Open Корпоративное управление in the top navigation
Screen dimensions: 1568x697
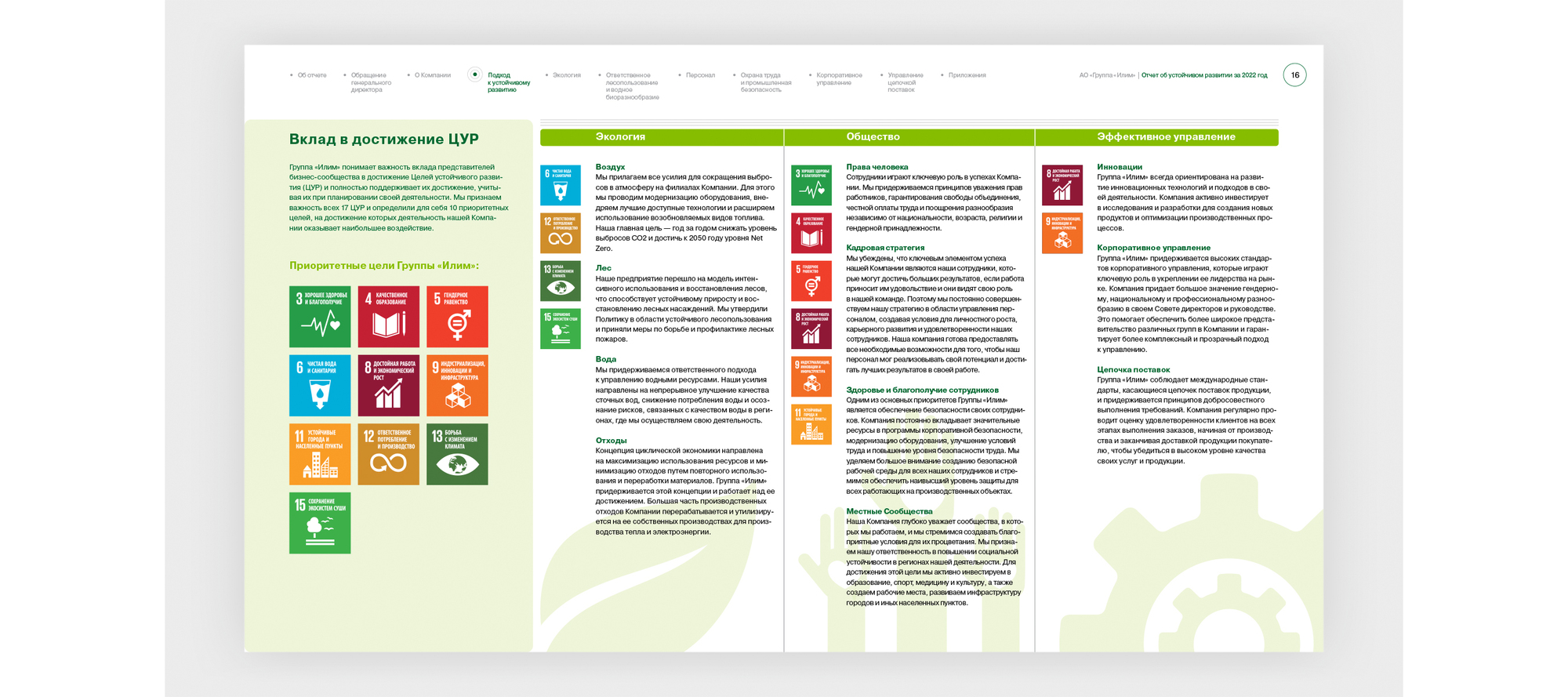[x=839, y=78]
